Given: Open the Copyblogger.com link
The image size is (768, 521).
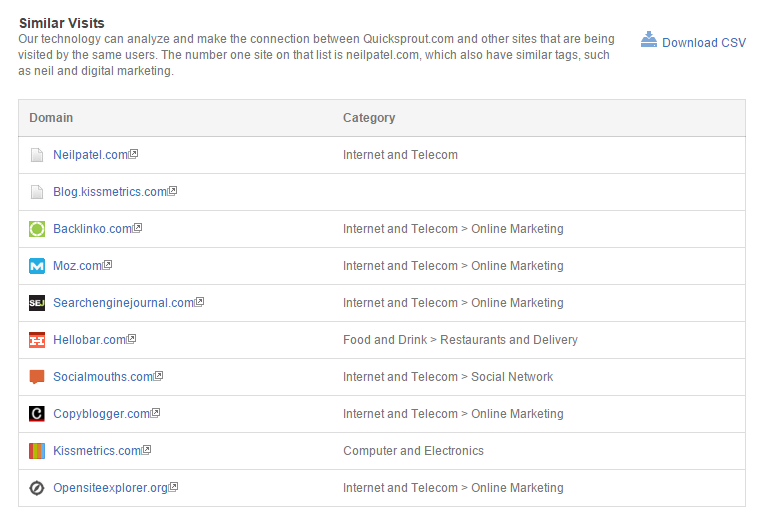Looking at the screenshot, I should 101,414.
